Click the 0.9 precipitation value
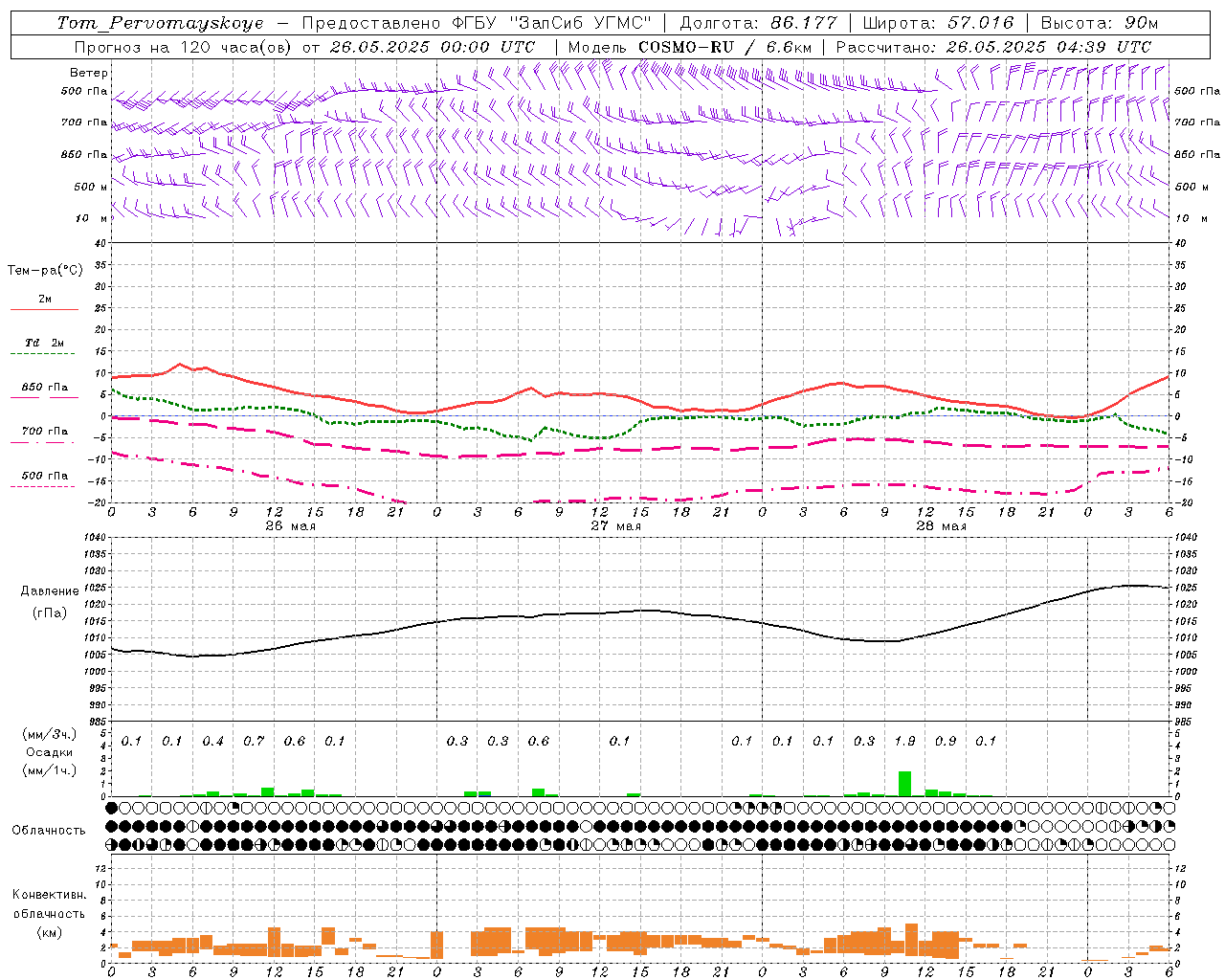1225x980 pixels. pyautogui.click(x=946, y=742)
